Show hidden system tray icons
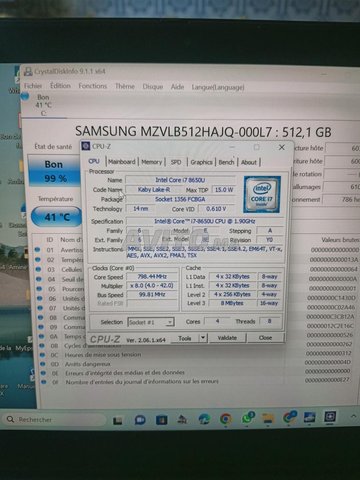The height and width of the screenshot is (480, 360). tap(353, 416)
